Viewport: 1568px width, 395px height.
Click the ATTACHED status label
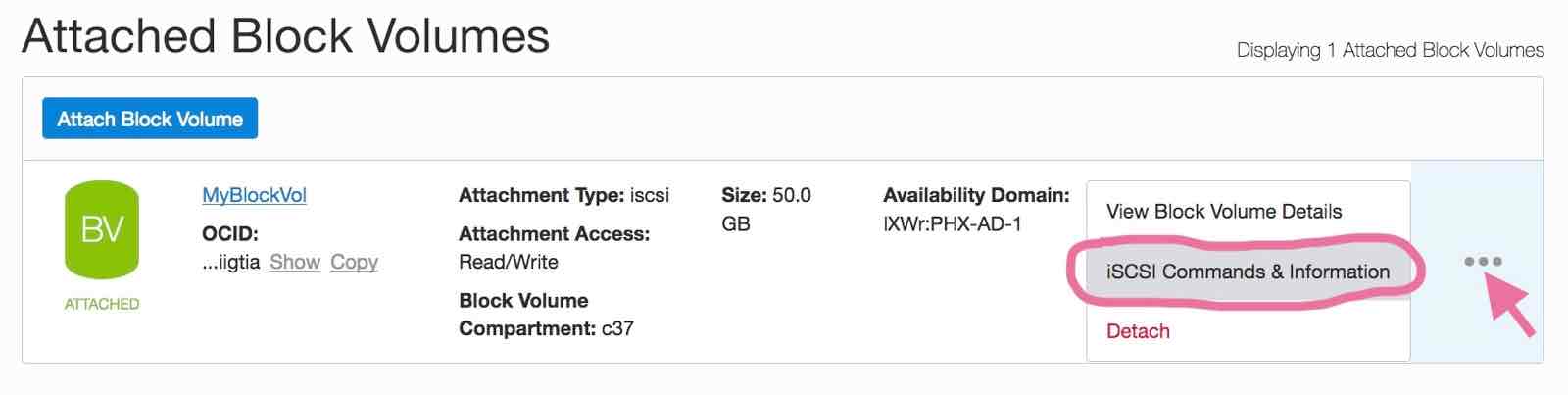102,304
